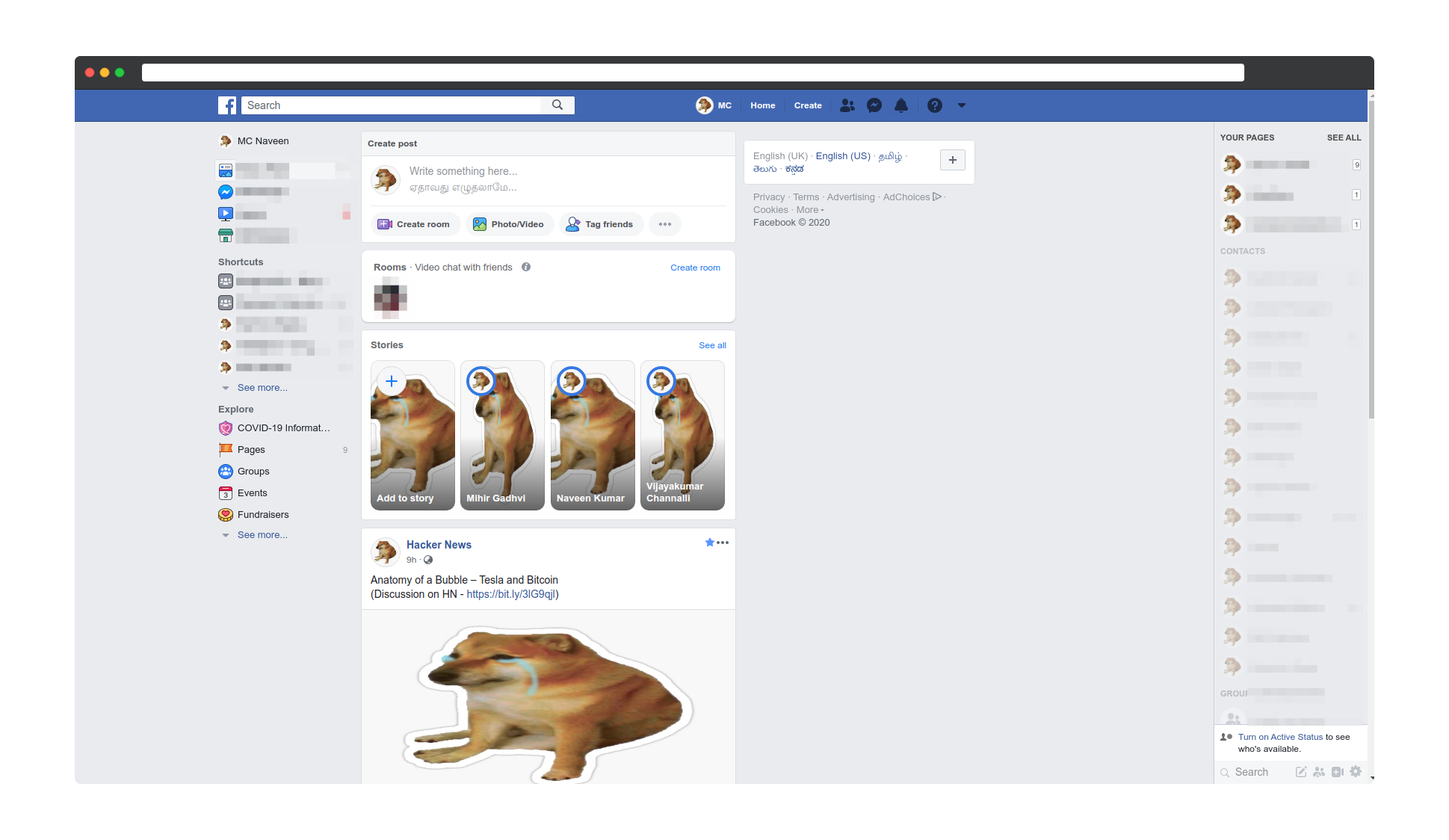The width and height of the screenshot is (1449, 840).
Task: Open Messenger icon in top navigation bar
Action: (874, 105)
